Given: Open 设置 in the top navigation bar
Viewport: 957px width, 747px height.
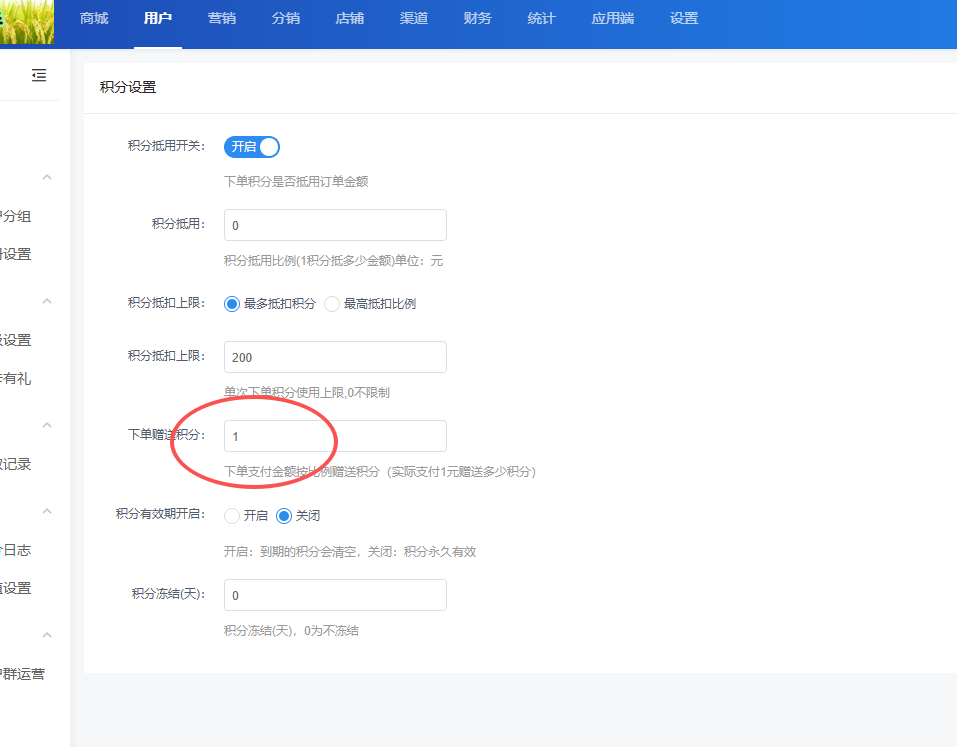Looking at the screenshot, I should (684, 19).
